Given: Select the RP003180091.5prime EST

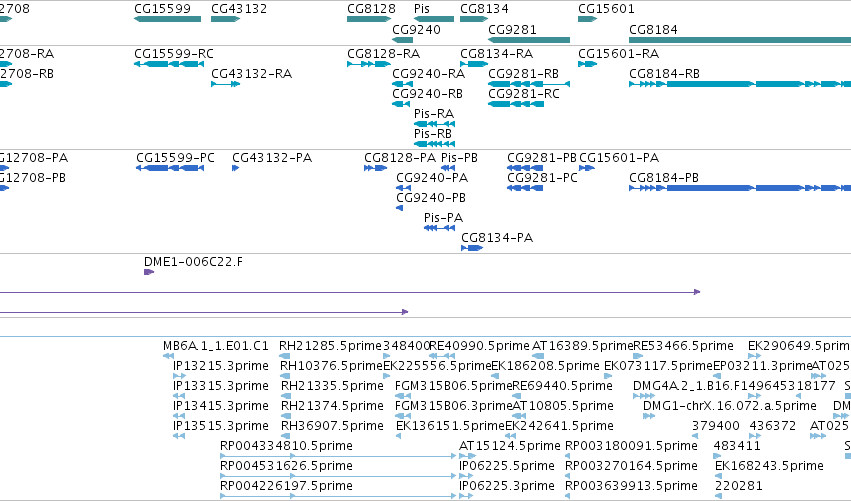Looking at the screenshot, I should pos(568,456).
